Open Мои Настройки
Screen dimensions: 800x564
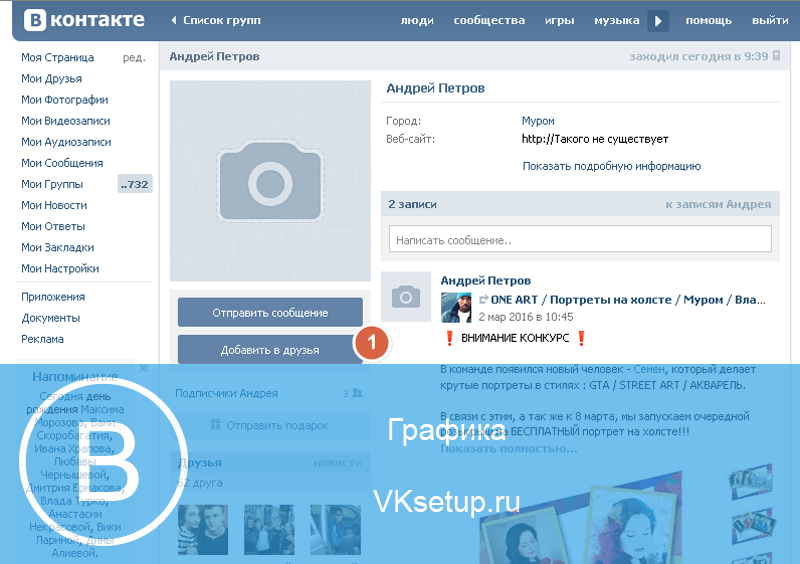click(x=60, y=268)
